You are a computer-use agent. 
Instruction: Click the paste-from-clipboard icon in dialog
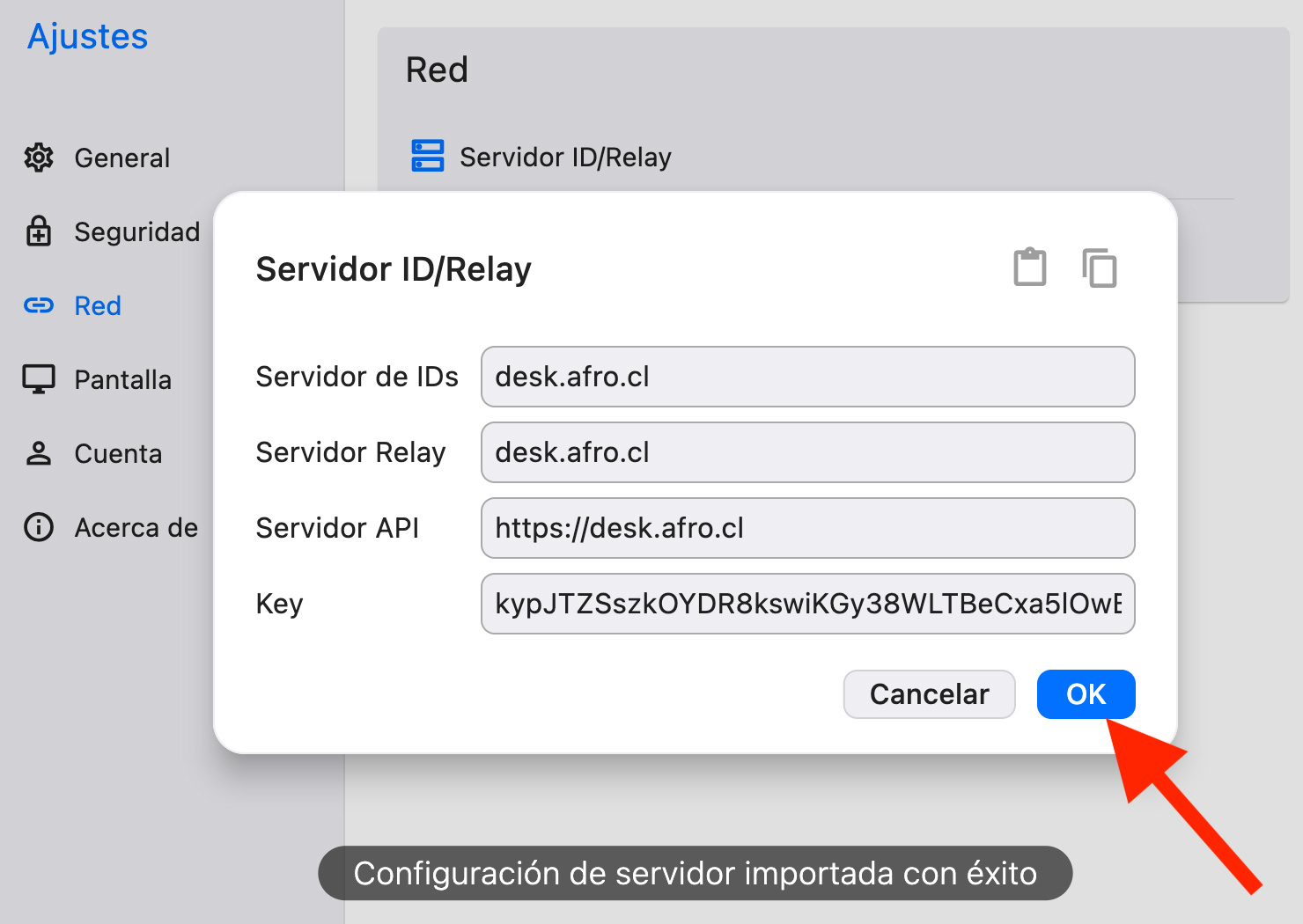pos(1029,268)
